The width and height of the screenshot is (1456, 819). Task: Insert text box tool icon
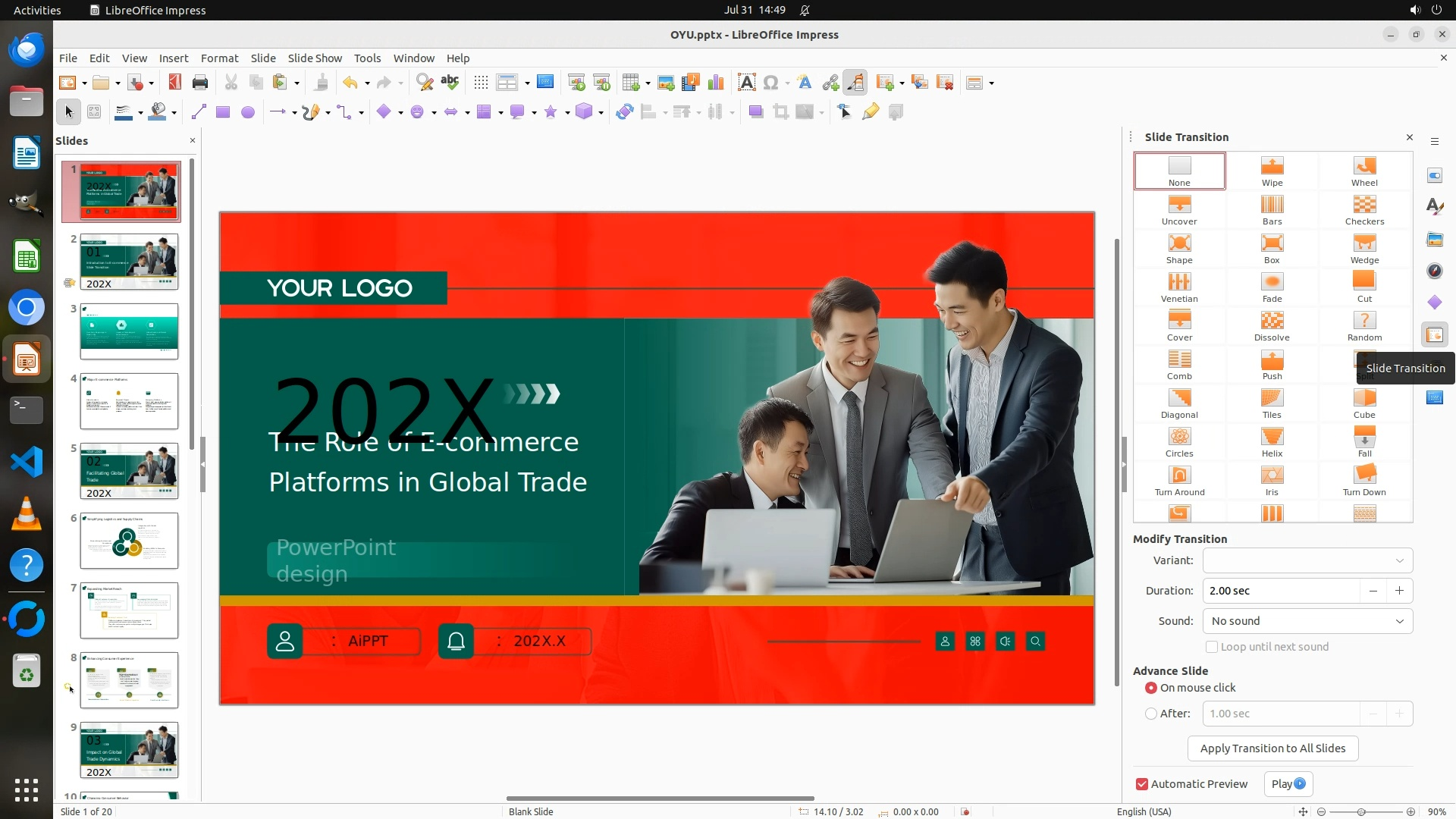[x=746, y=83]
